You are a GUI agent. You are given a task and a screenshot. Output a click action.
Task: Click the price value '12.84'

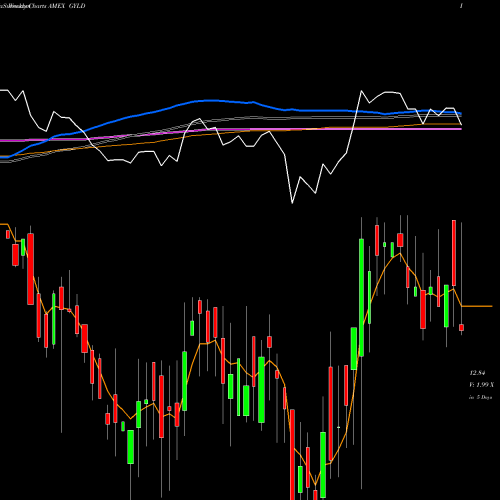coord(477,373)
